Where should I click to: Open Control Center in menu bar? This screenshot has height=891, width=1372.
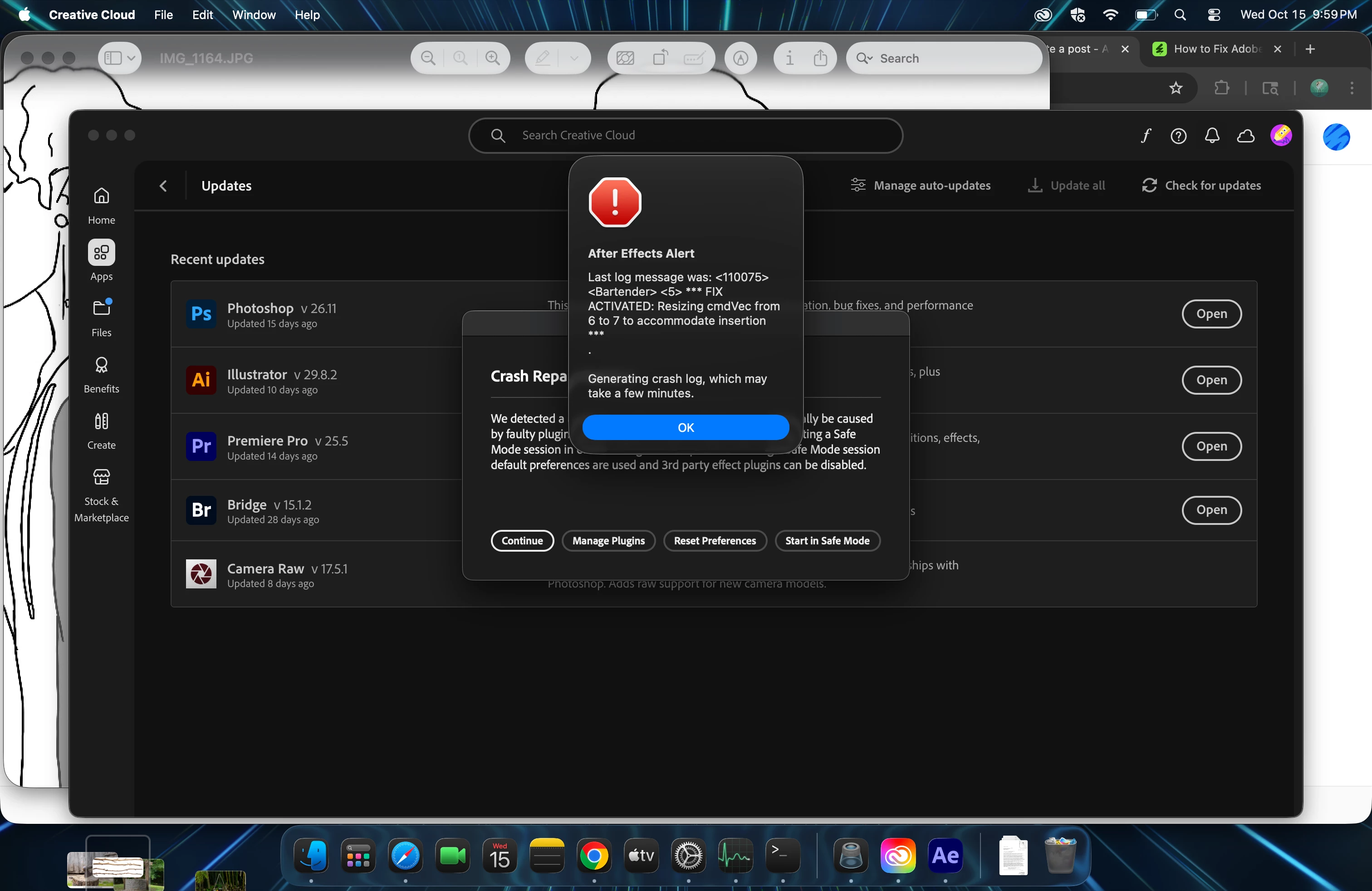point(1214,15)
